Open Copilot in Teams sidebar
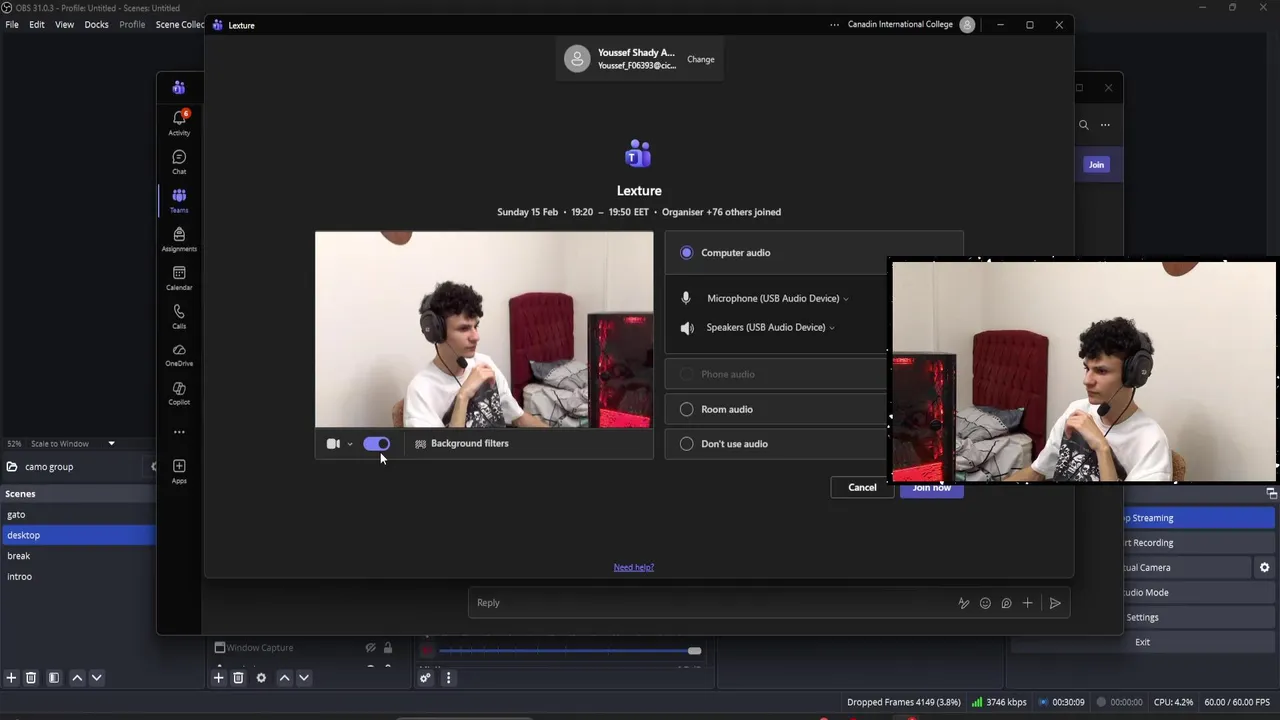Screen dimensions: 1280x720 click(x=179, y=393)
